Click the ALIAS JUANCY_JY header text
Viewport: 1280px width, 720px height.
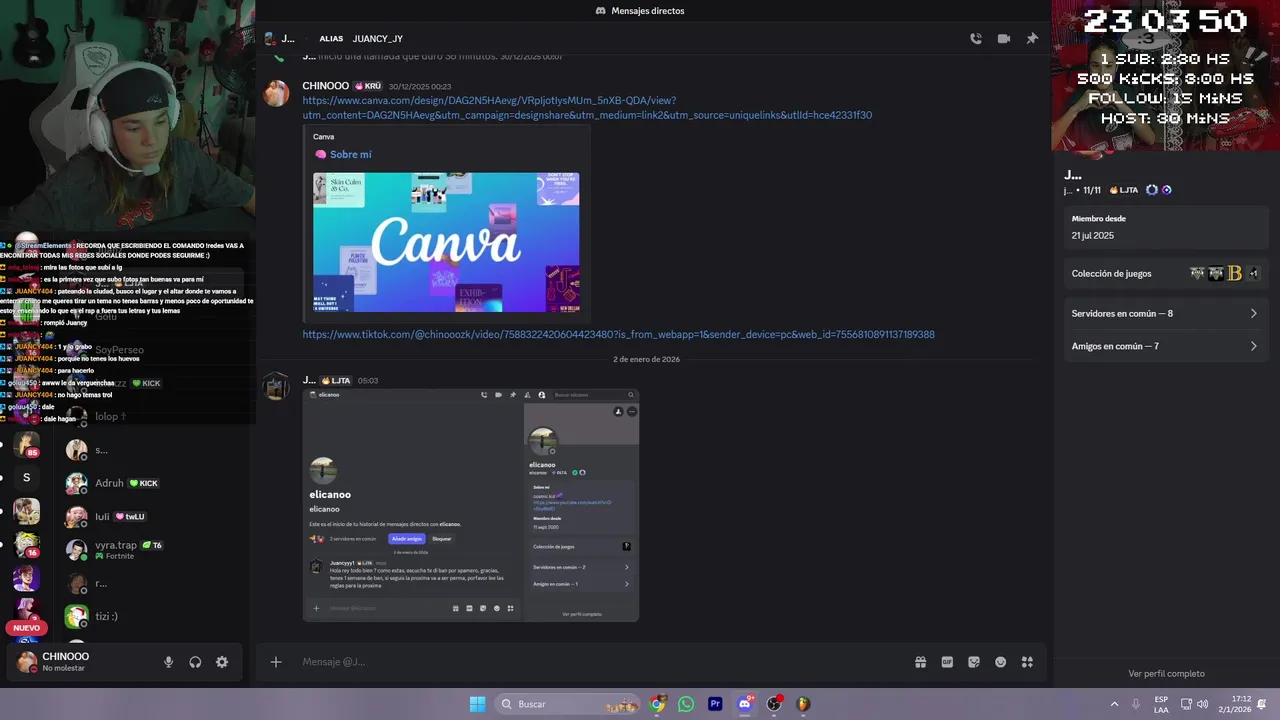[x=361, y=39]
